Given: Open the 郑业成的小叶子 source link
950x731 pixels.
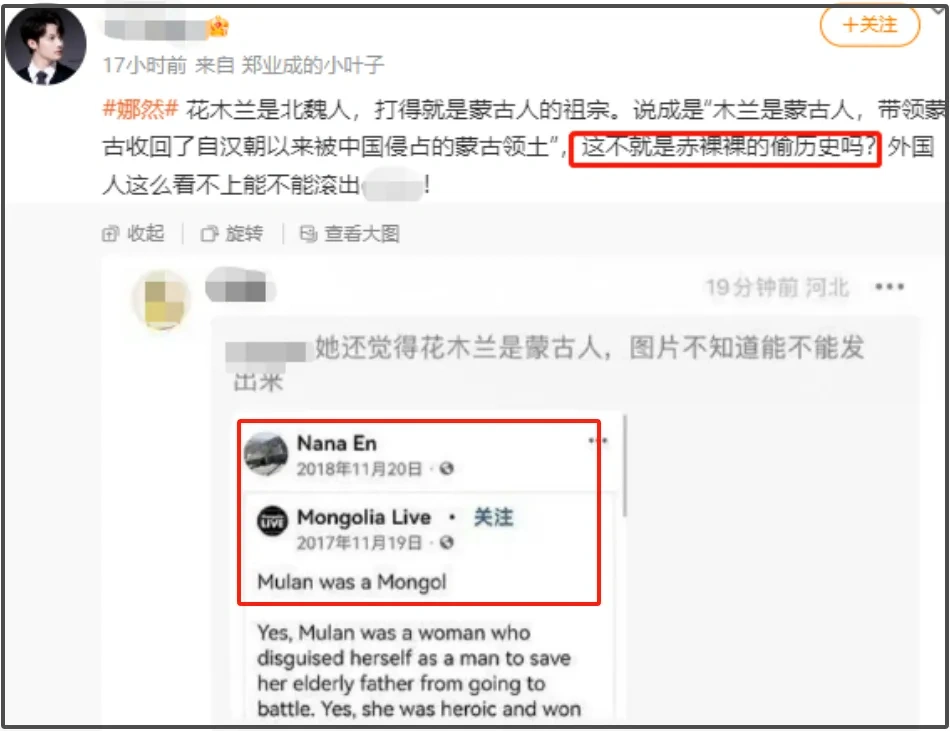Looking at the screenshot, I should [313, 65].
